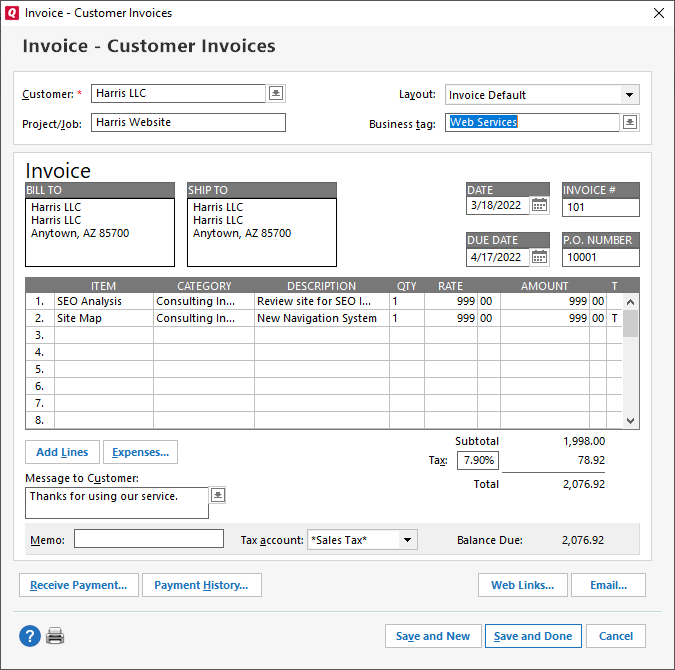Click the ITEM column header
Image resolution: width=675 pixels, height=670 pixels.
(x=103, y=286)
